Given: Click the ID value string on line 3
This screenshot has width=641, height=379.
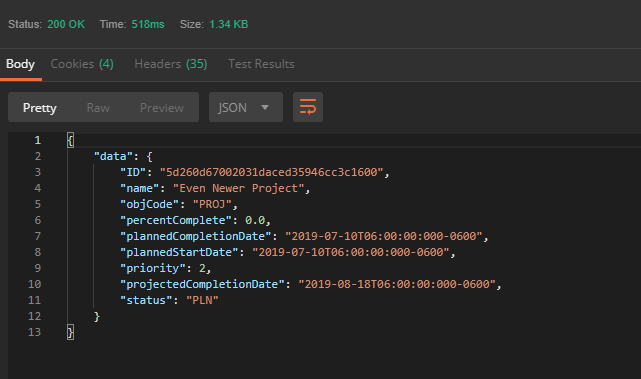Looking at the screenshot, I should coord(271,172).
